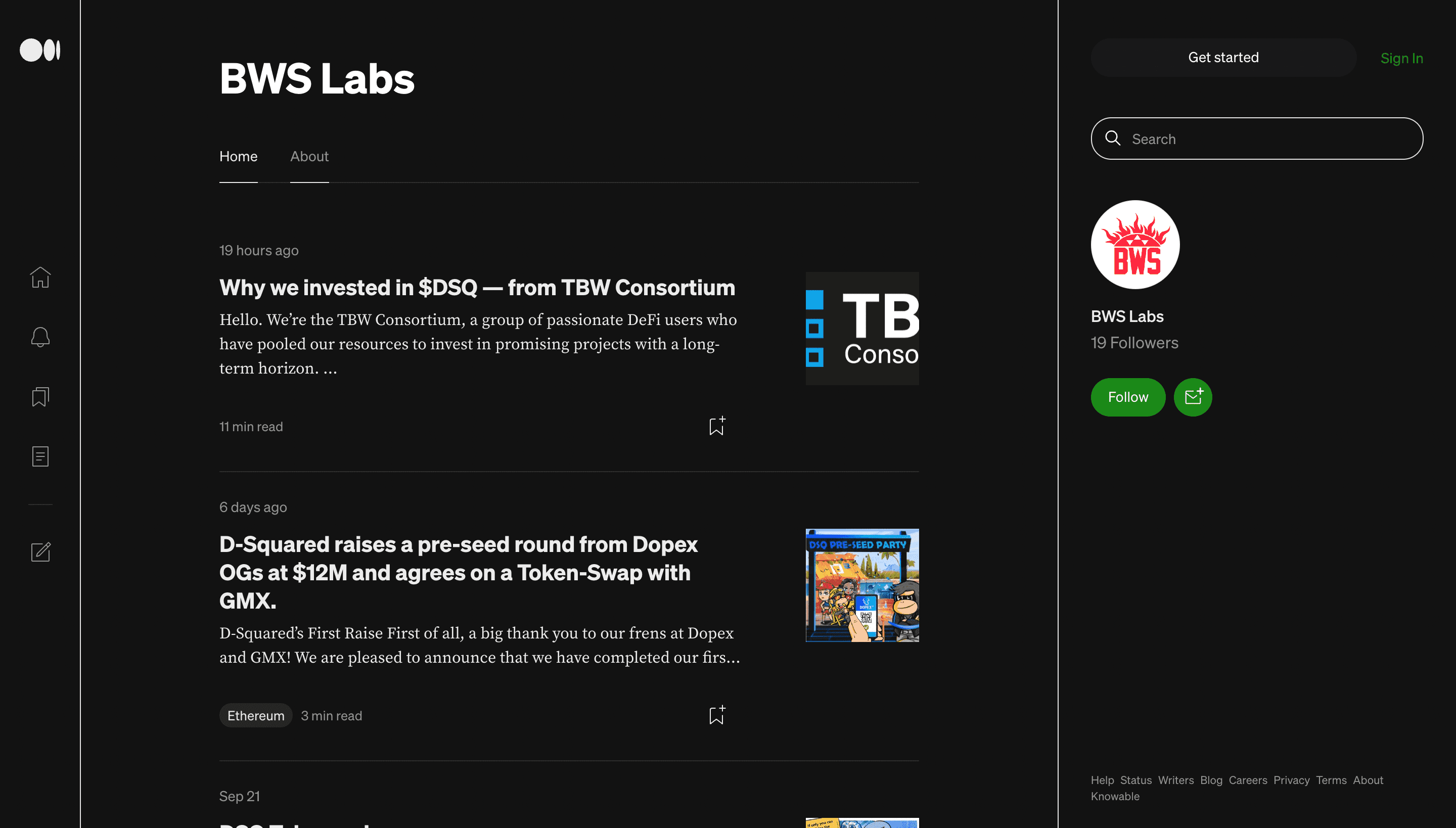Click the '3 min read' label
This screenshot has height=828, width=1456.
coord(331,715)
